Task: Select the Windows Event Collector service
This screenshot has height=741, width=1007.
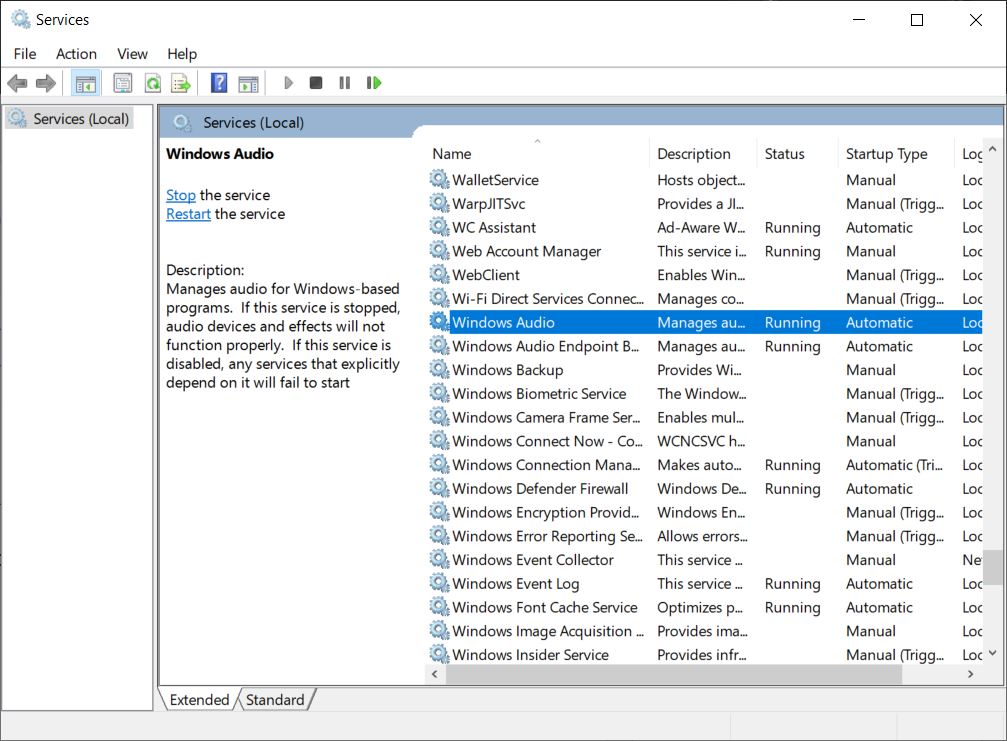Action: click(x=705, y=560)
